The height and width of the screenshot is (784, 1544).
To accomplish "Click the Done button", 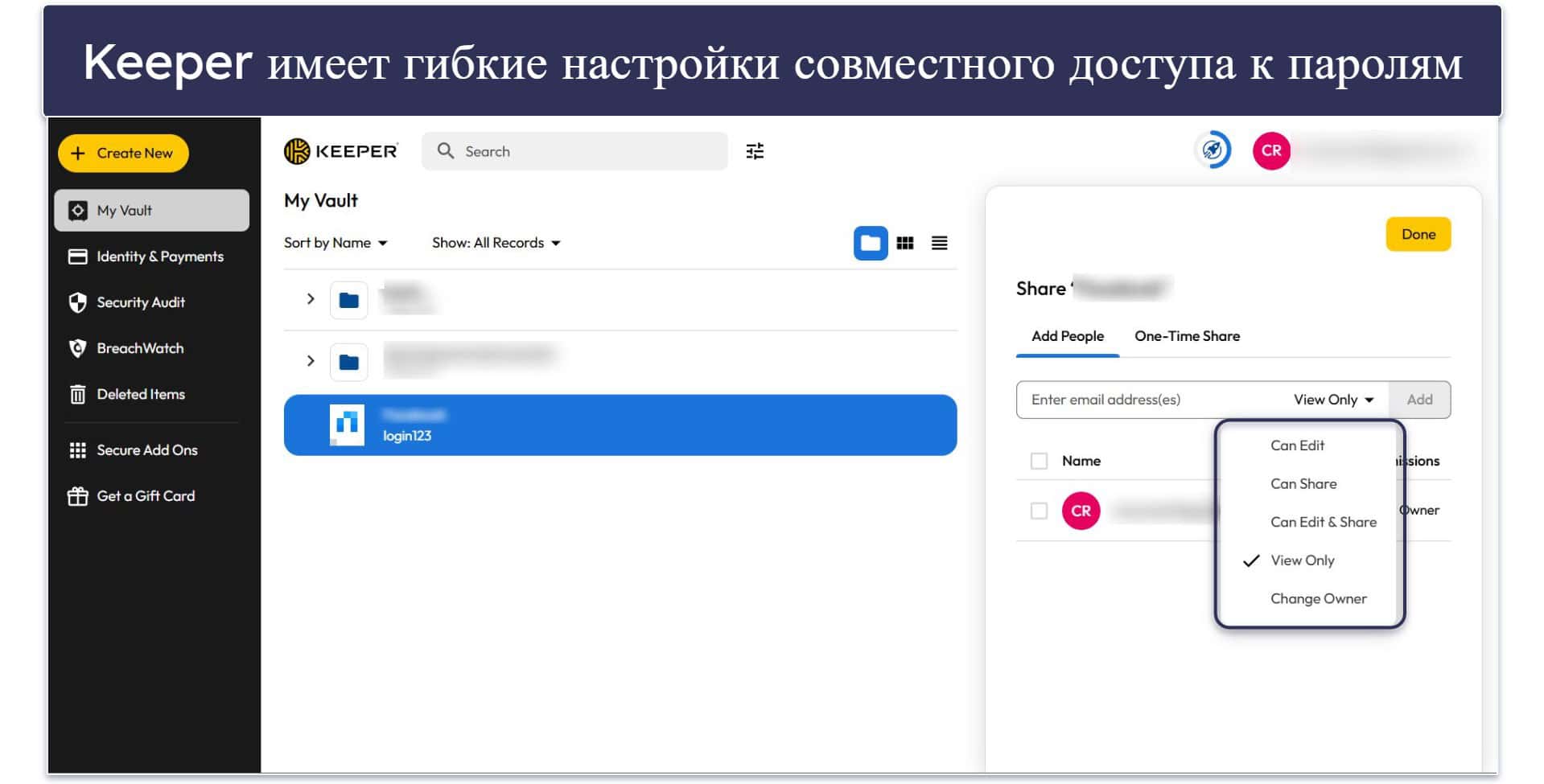I will coord(1418,234).
